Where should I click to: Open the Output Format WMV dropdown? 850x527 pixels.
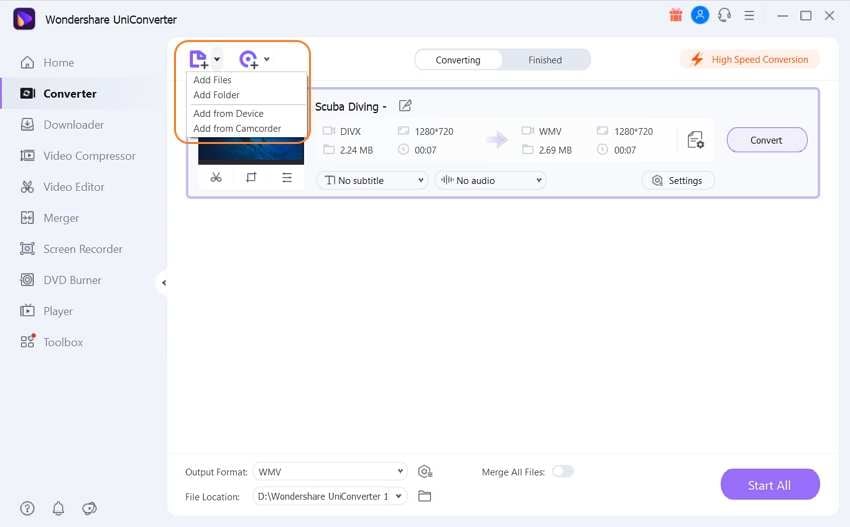tap(330, 472)
